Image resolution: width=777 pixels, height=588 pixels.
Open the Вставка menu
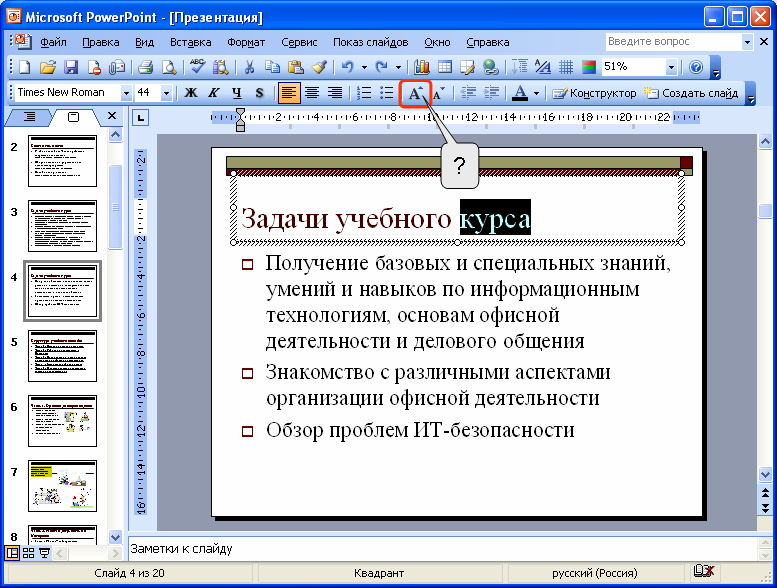[190, 43]
